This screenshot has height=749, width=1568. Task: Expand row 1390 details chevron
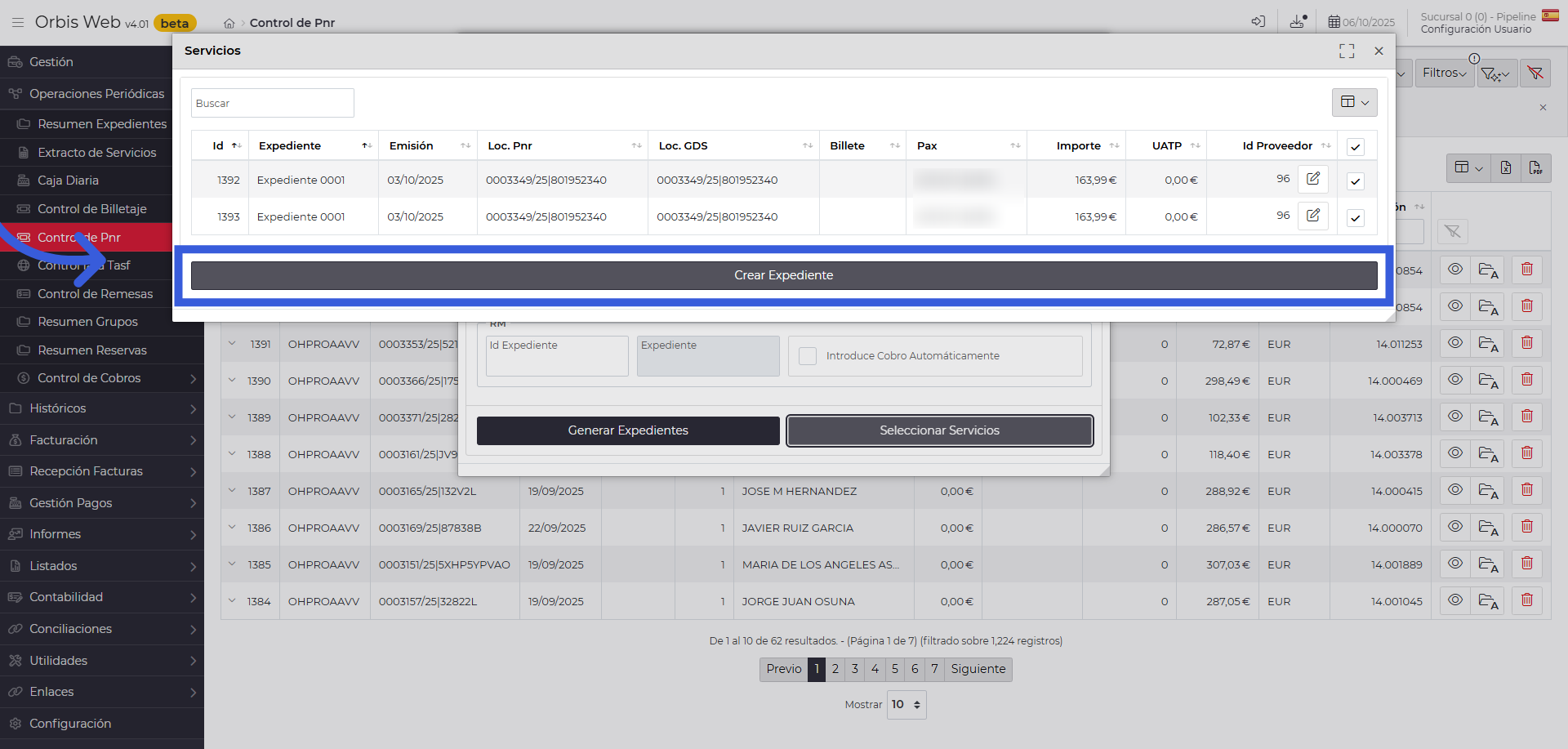(x=232, y=381)
